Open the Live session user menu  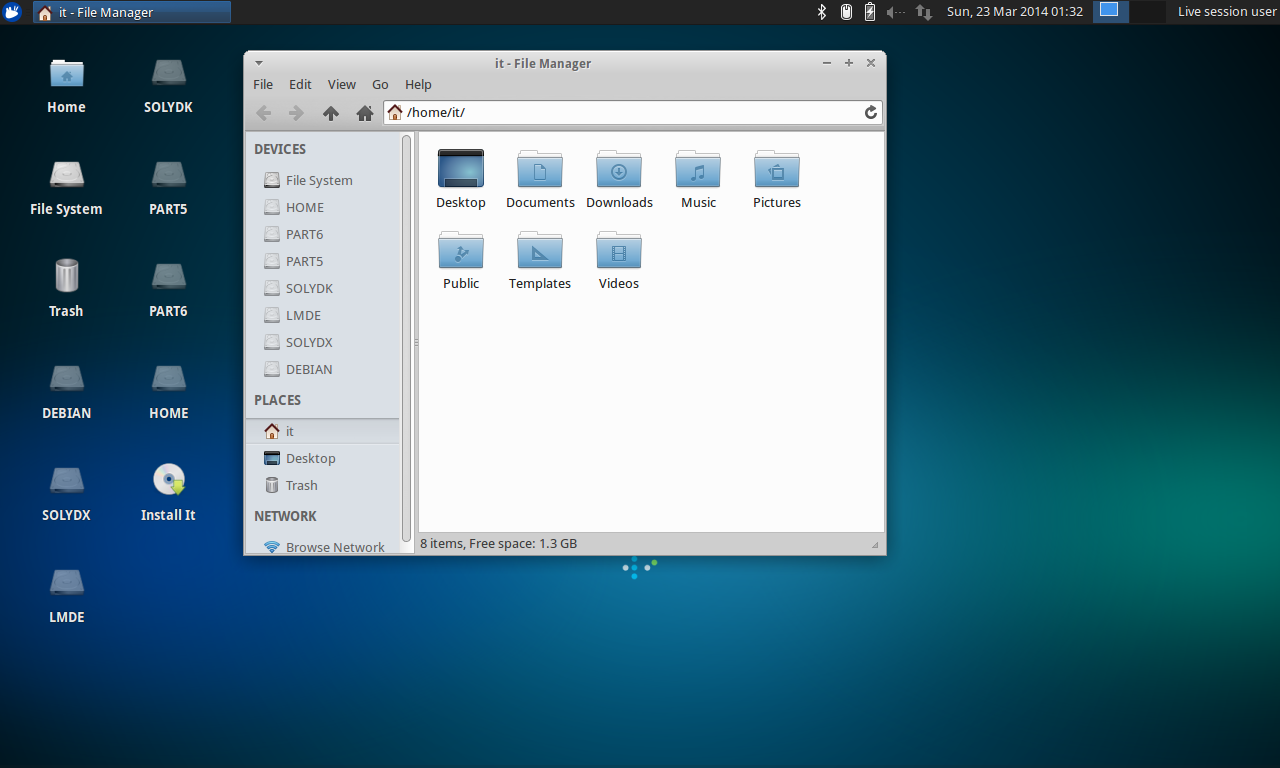[1226, 12]
